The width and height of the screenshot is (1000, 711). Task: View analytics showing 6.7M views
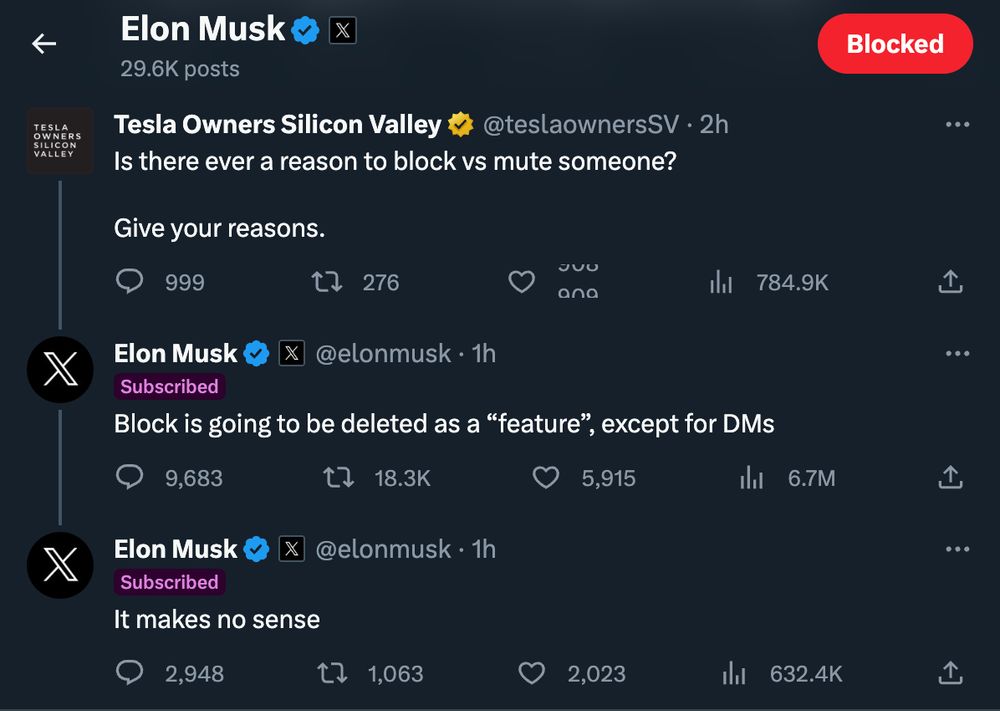pyautogui.click(x=751, y=478)
